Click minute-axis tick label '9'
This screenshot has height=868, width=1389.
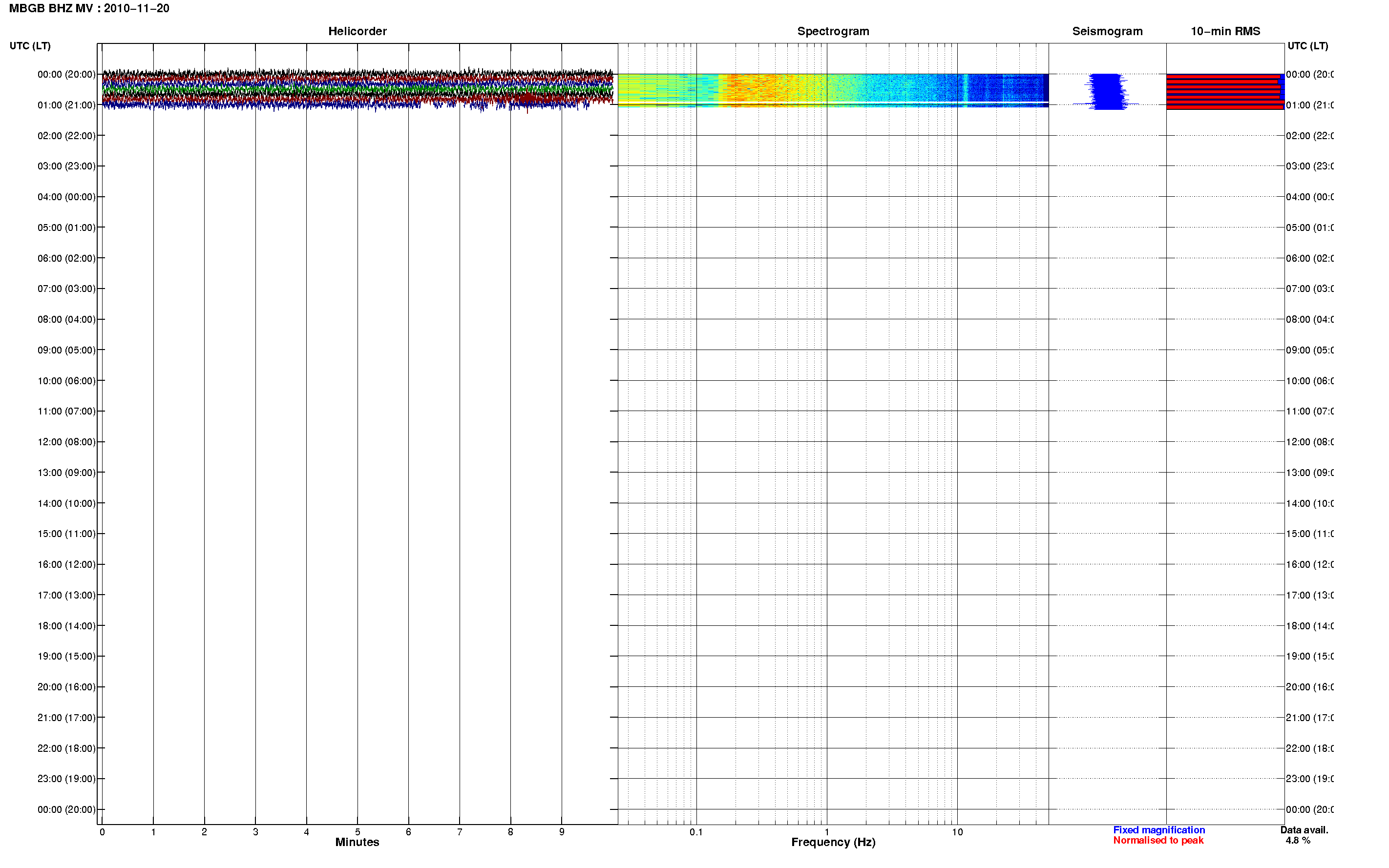[x=562, y=832]
